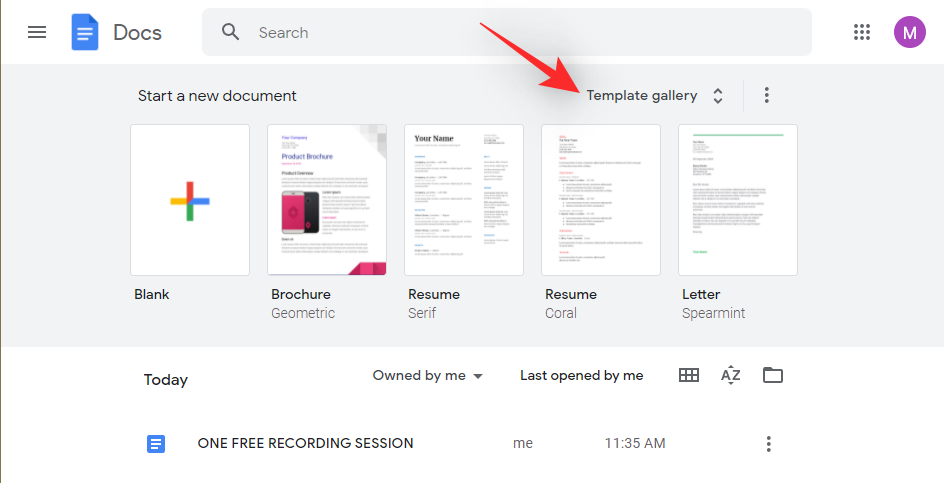Screen dimensions: 946x483
Task: Open more actions for the recording document
Action: 768,444
